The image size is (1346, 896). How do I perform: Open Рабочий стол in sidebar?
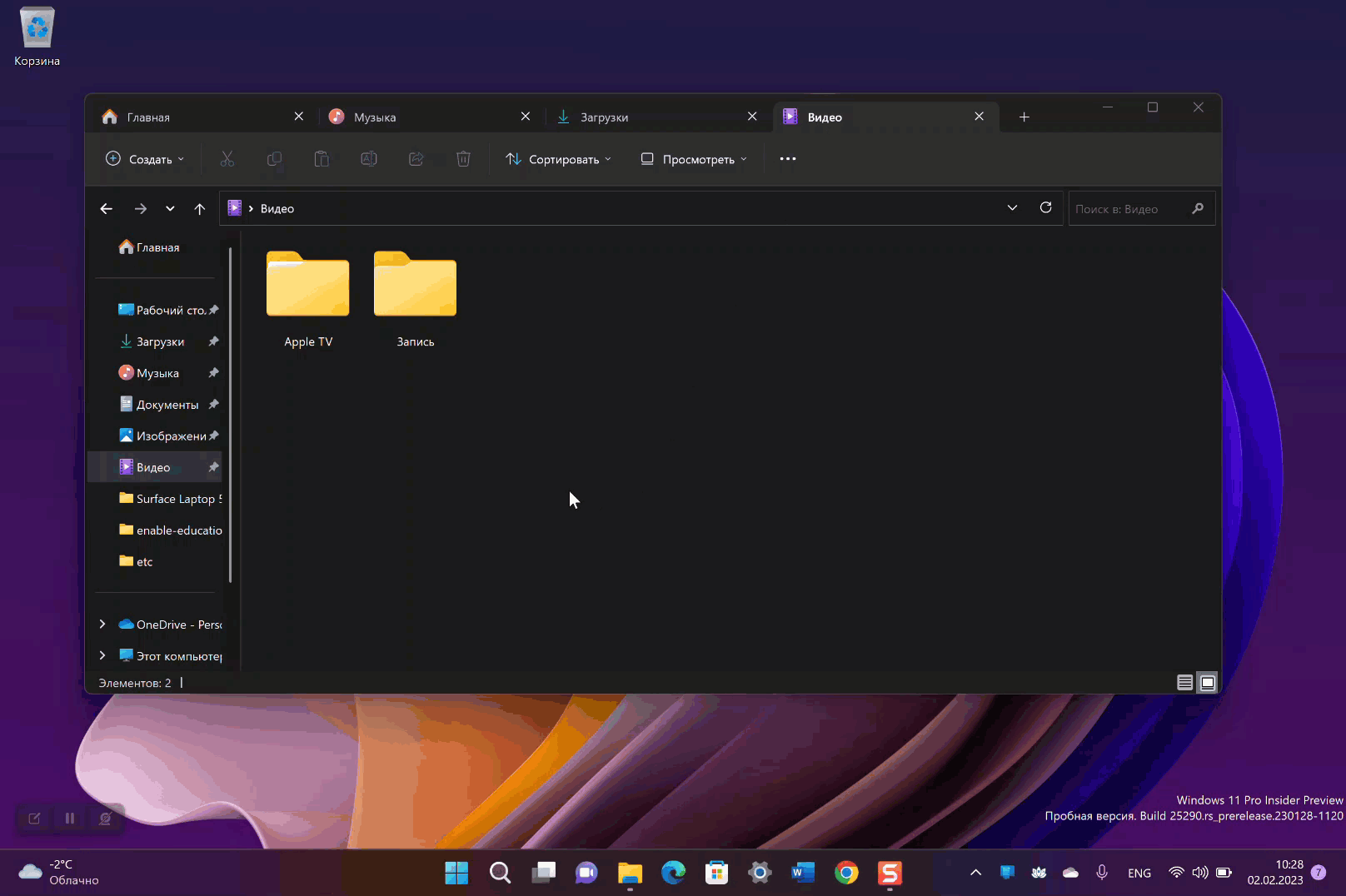click(155, 310)
